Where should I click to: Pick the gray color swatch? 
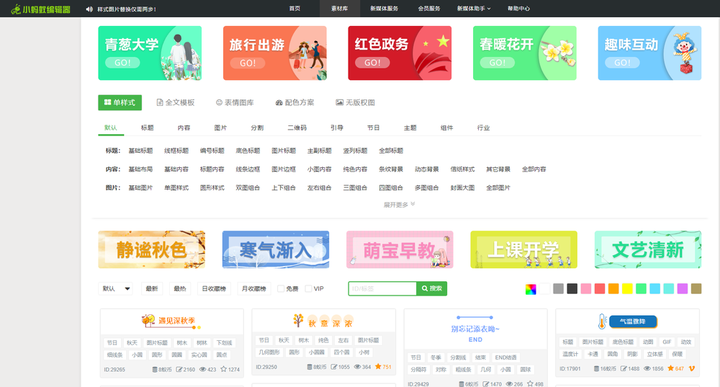[558, 289]
